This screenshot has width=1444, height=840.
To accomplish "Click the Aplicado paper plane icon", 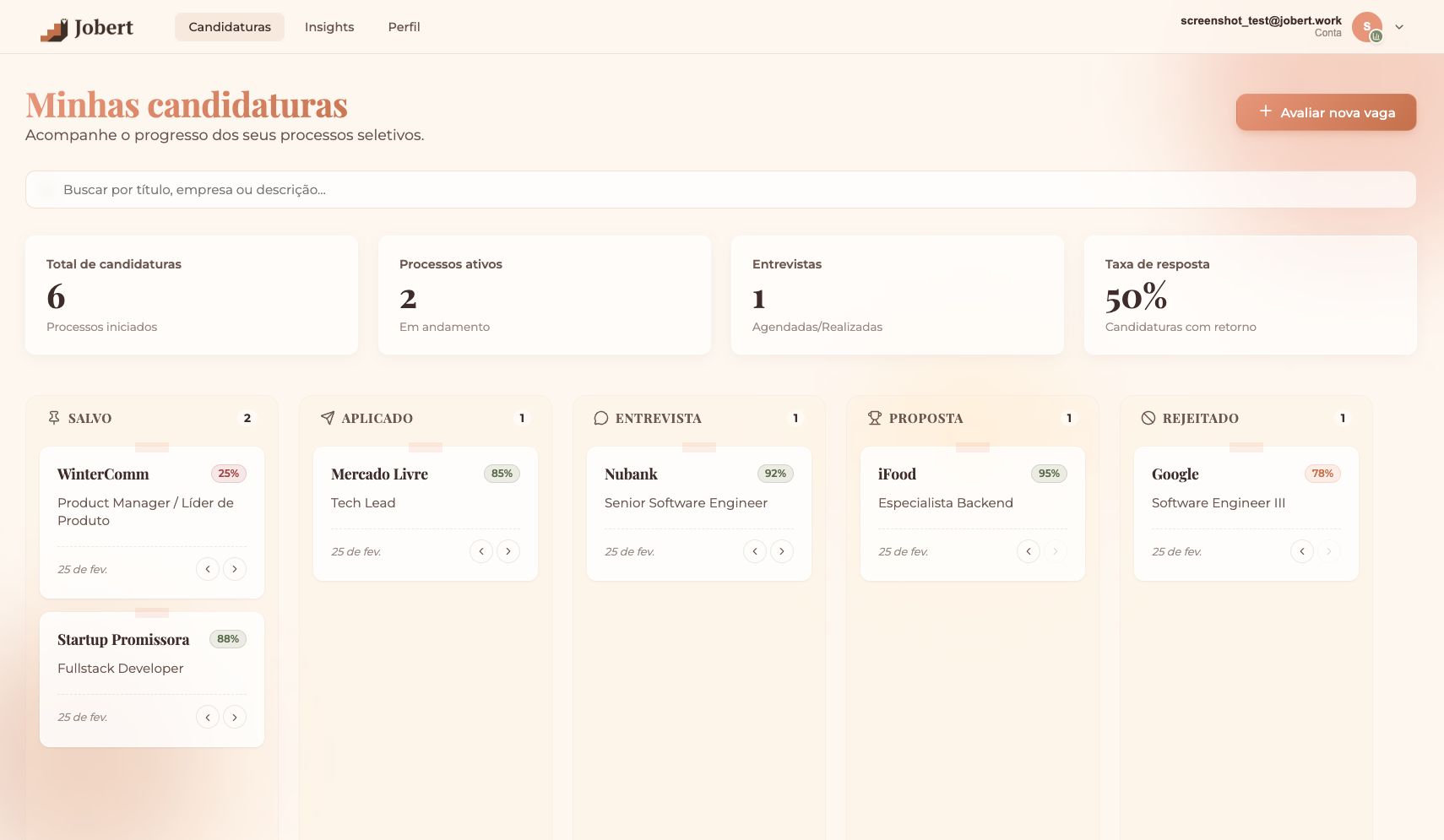I will coord(328,418).
